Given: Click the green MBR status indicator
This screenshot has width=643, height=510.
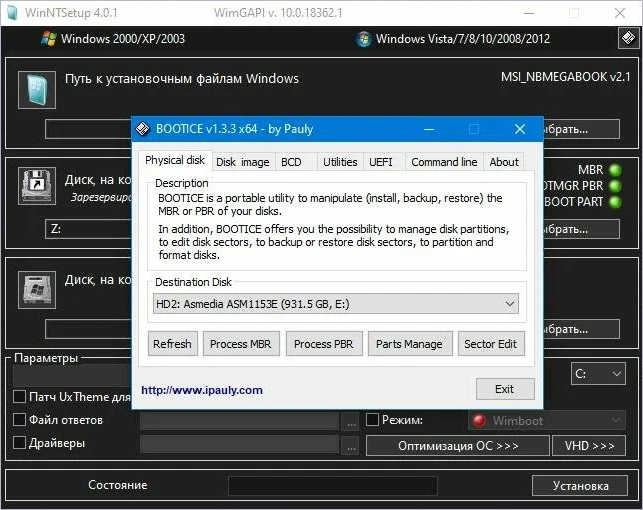Looking at the screenshot, I should pos(615,170).
